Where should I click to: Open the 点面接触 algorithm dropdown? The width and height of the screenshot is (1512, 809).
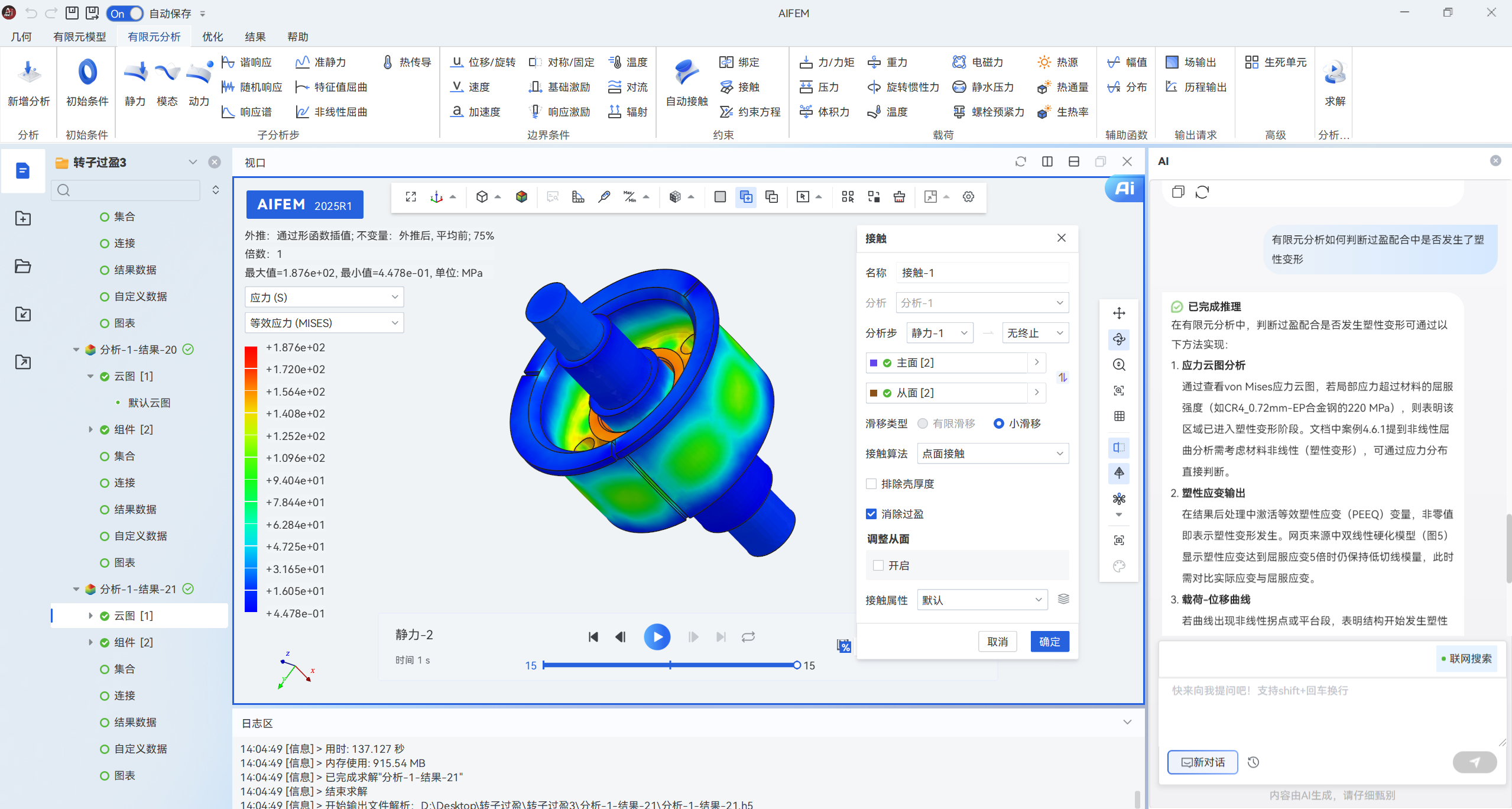993,454
